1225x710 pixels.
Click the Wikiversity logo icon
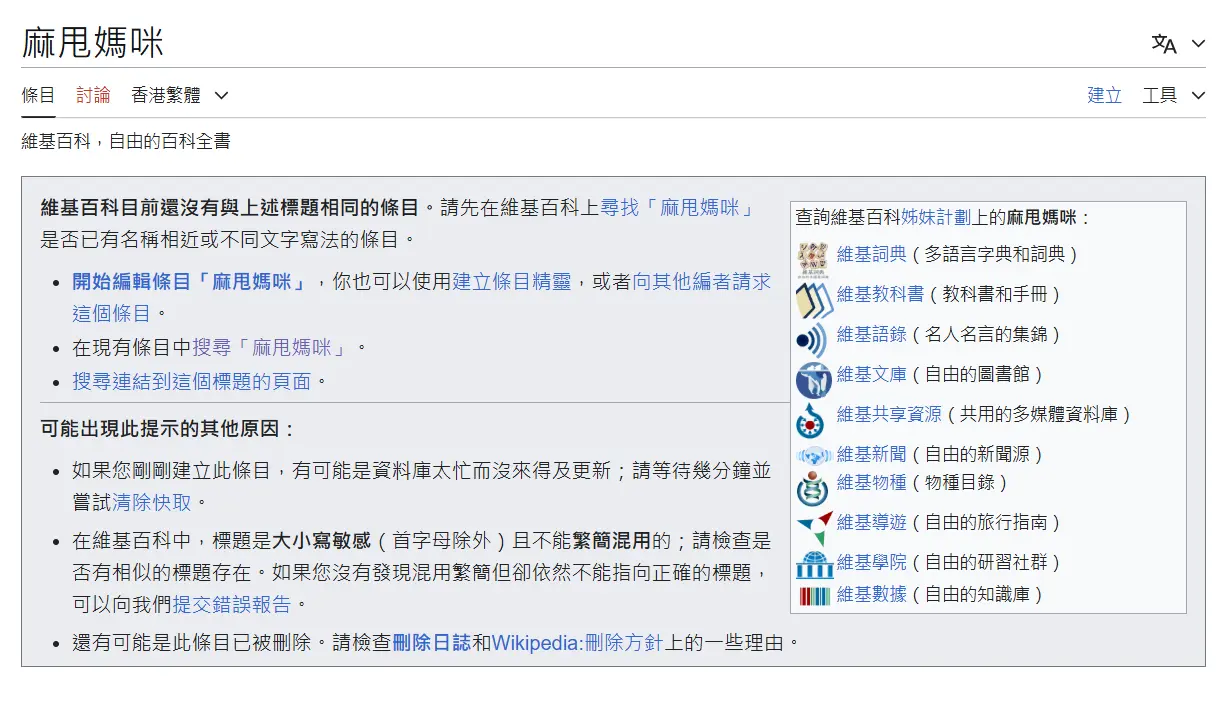[x=815, y=565]
